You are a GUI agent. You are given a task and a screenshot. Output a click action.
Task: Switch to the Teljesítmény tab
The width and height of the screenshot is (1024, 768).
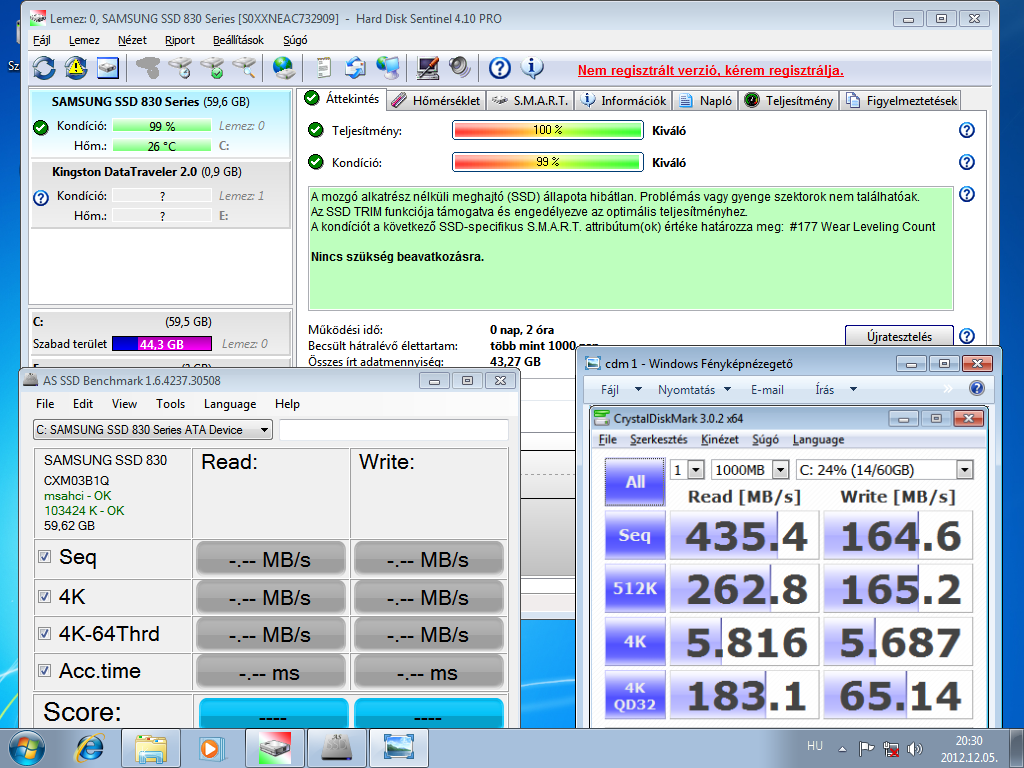point(789,101)
